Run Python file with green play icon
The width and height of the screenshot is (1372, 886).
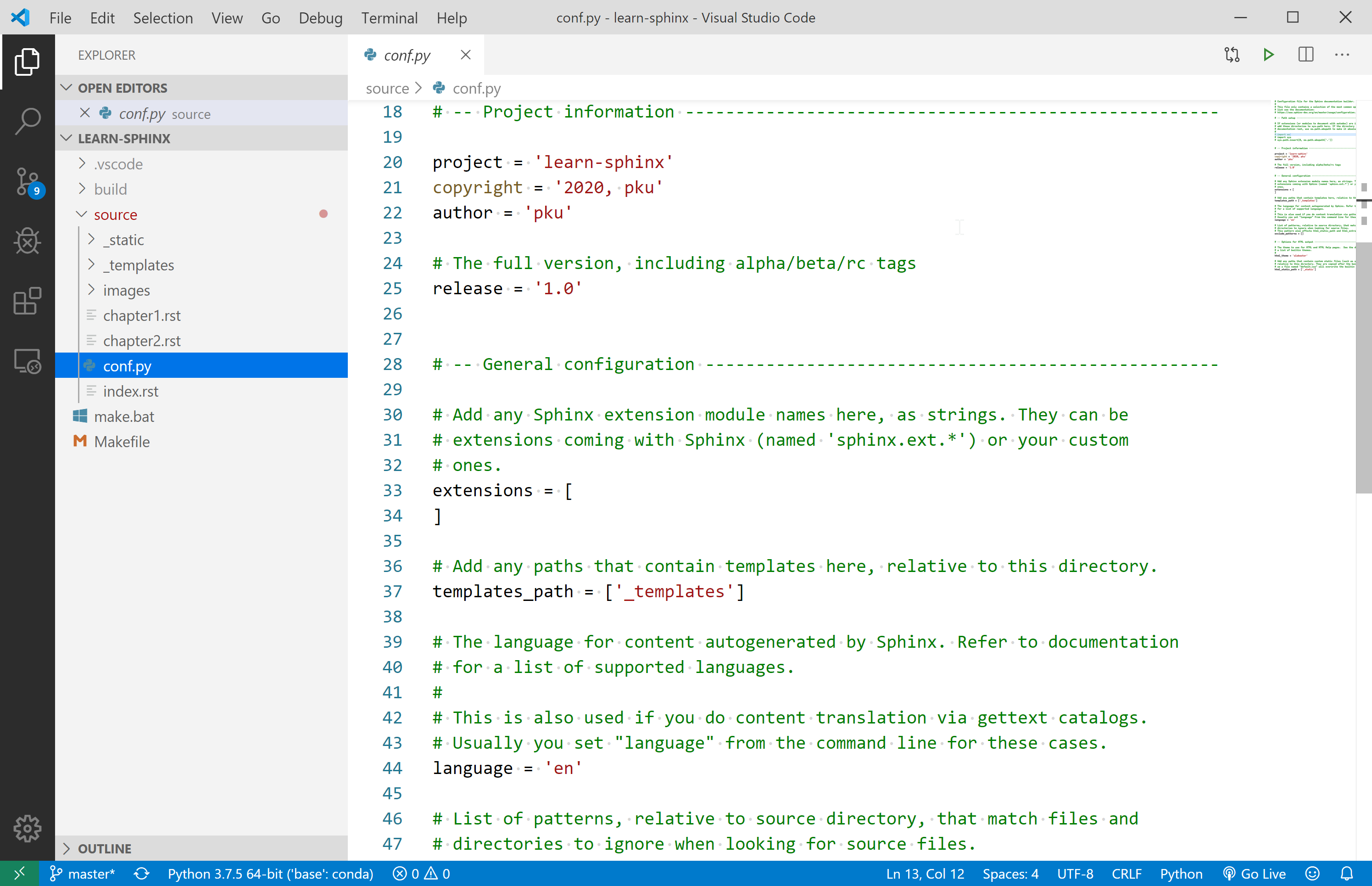pyautogui.click(x=1268, y=55)
